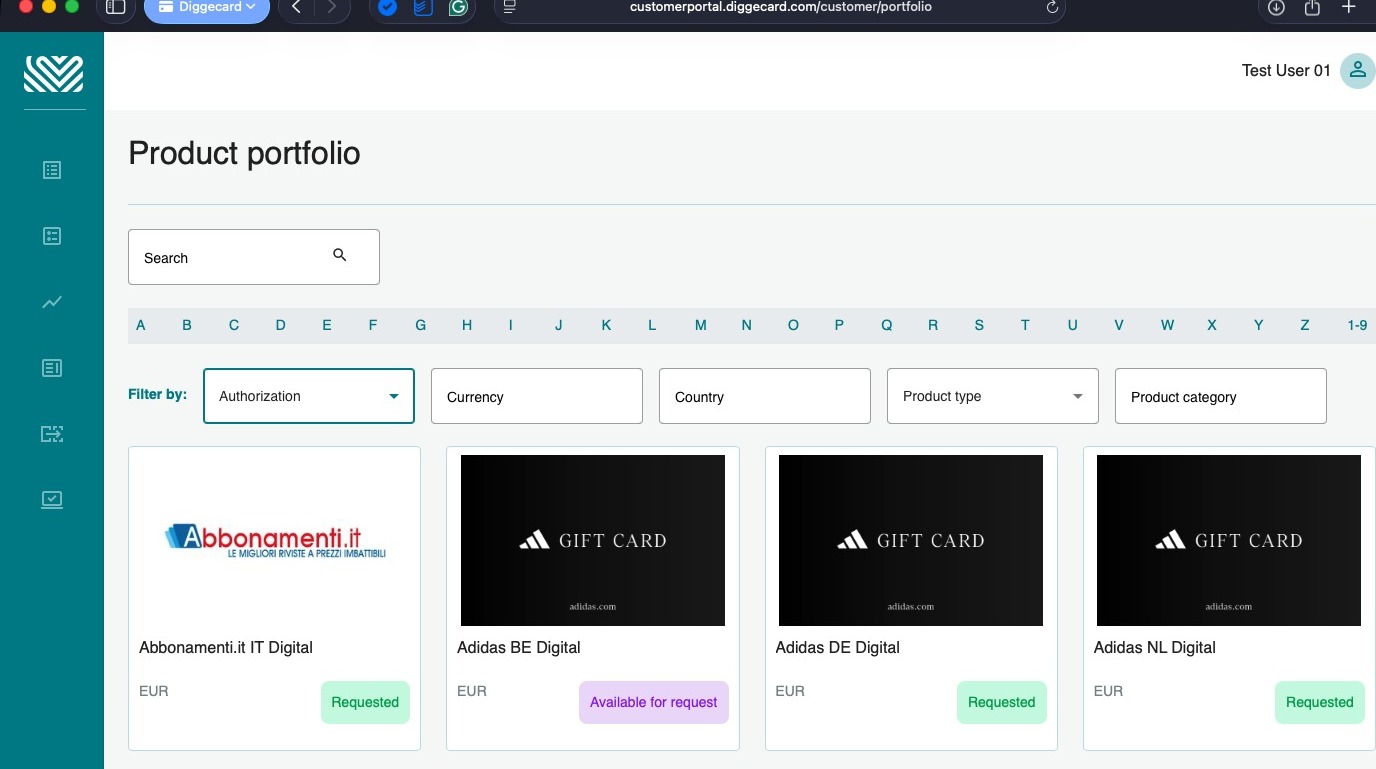Open the Product category filter field

click(1221, 396)
